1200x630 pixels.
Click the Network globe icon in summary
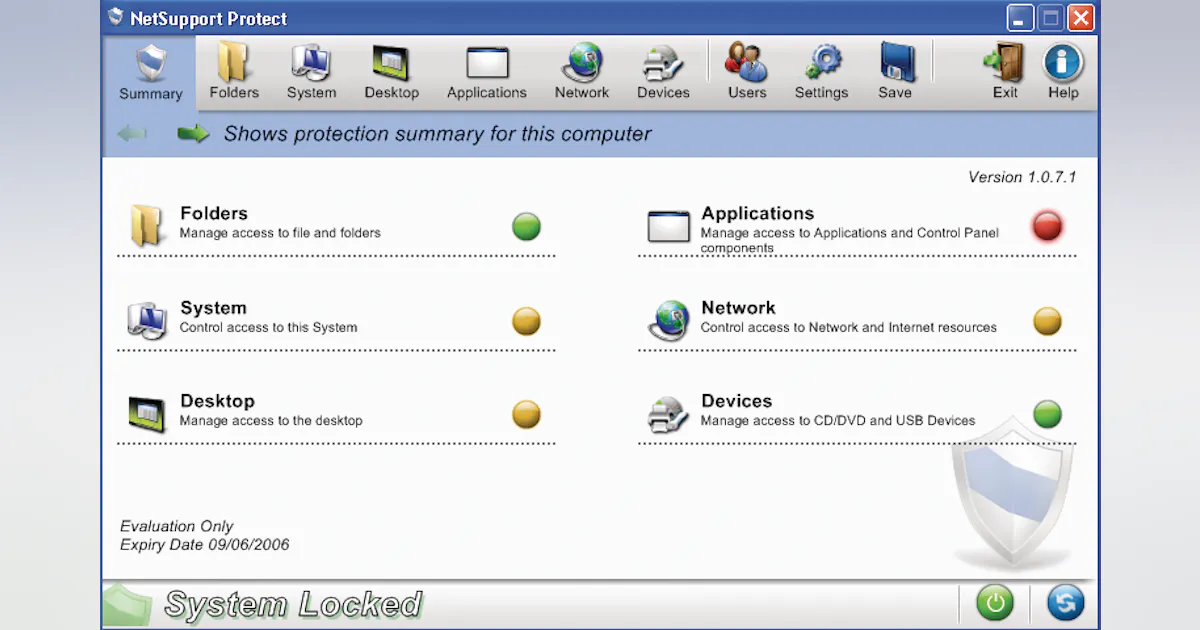[x=669, y=320]
